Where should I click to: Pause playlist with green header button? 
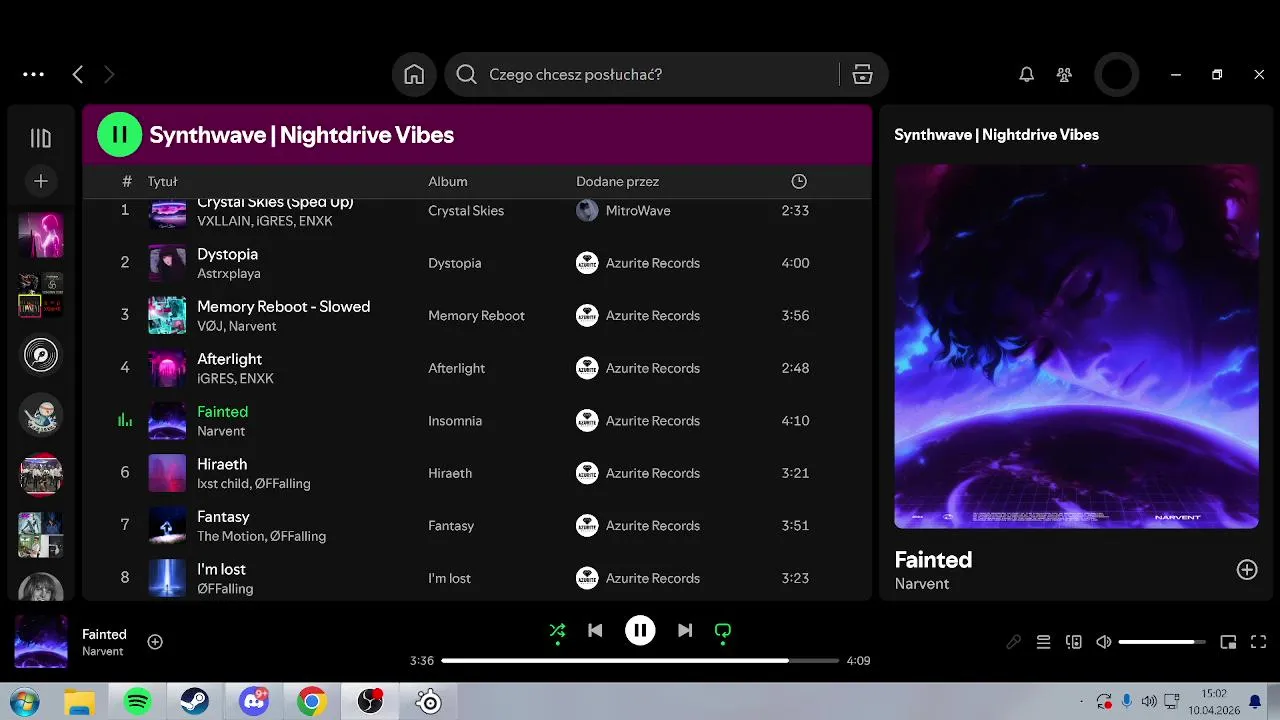[x=119, y=134]
